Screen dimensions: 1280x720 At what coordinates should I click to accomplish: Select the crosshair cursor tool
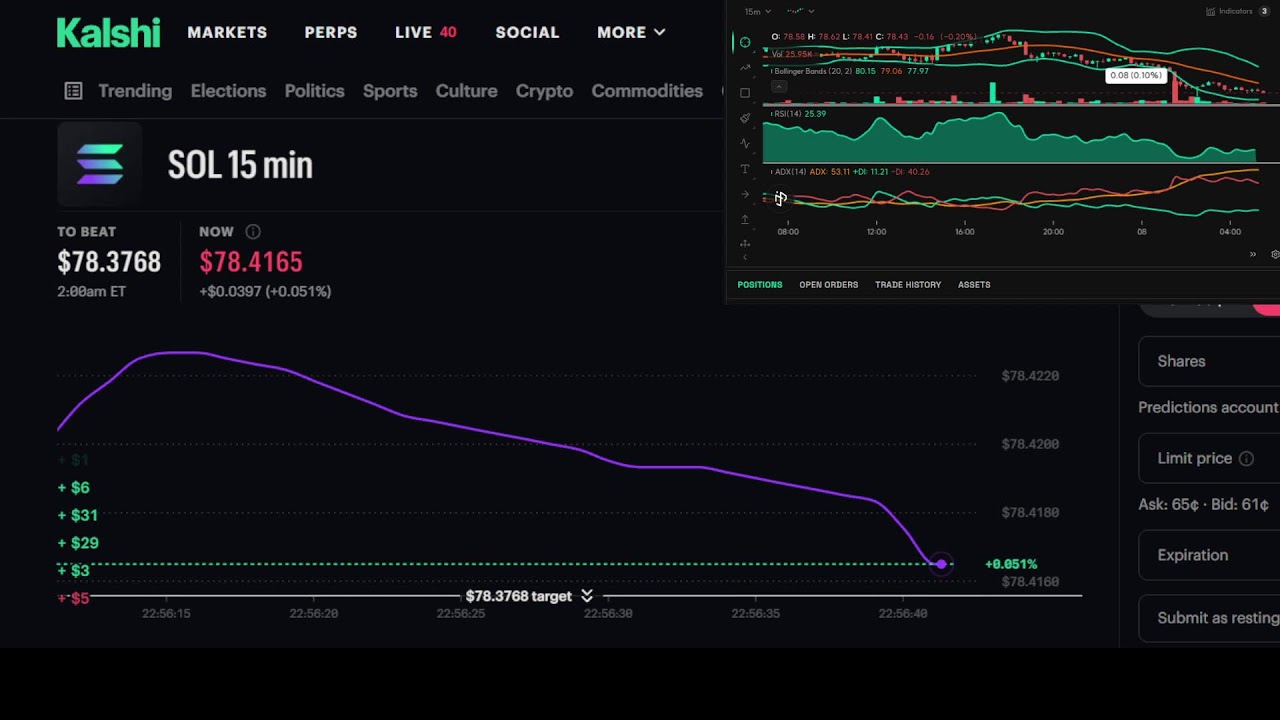[745, 42]
